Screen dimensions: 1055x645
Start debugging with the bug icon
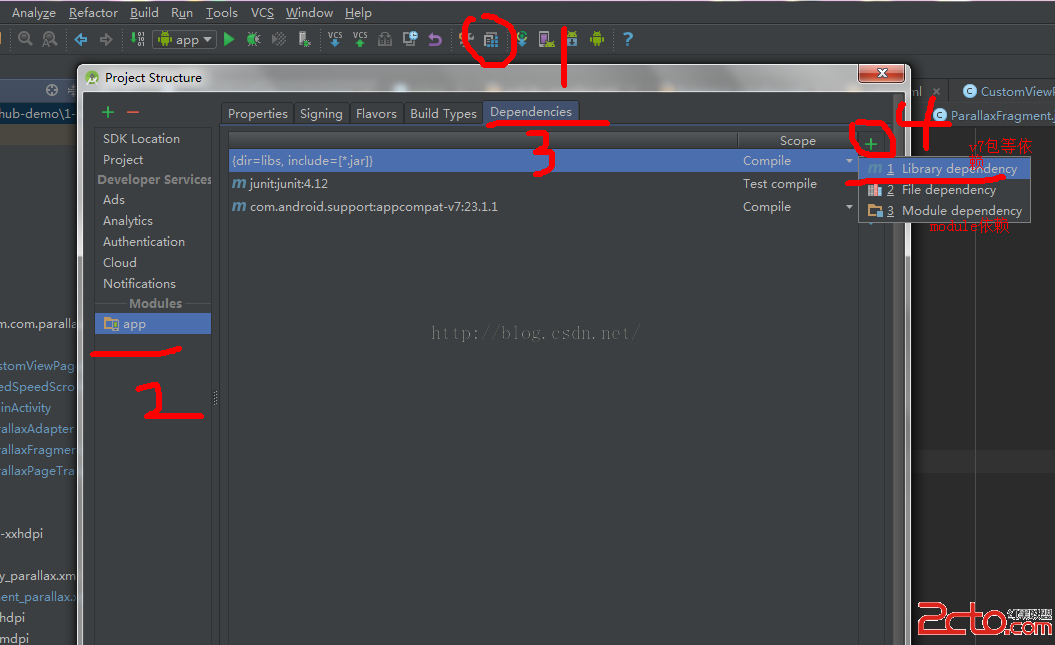click(254, 40)
